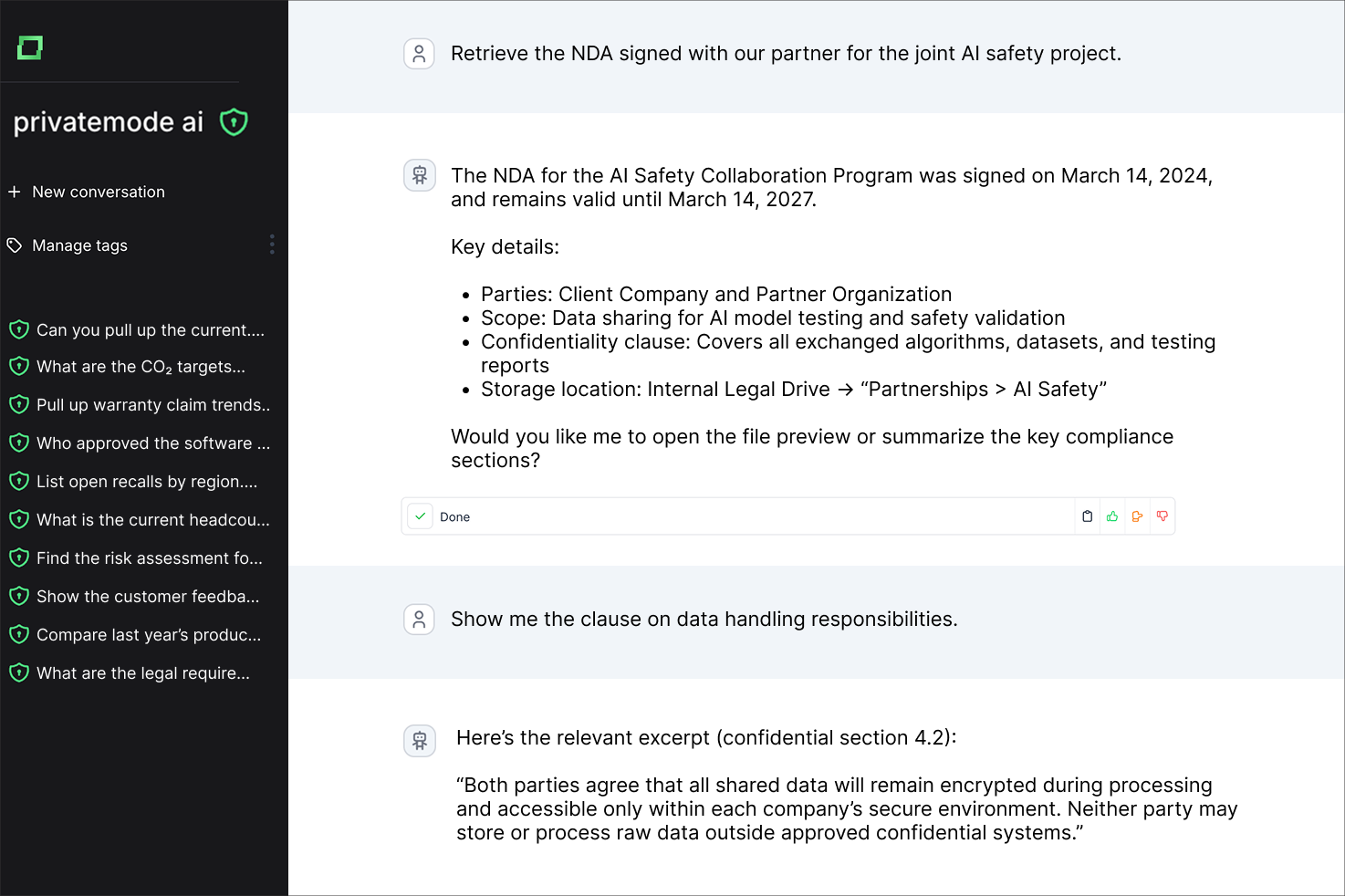Open the "Can you pull up the current...." conversation
The image size is (1345, 896).
[x=139, y=330]
